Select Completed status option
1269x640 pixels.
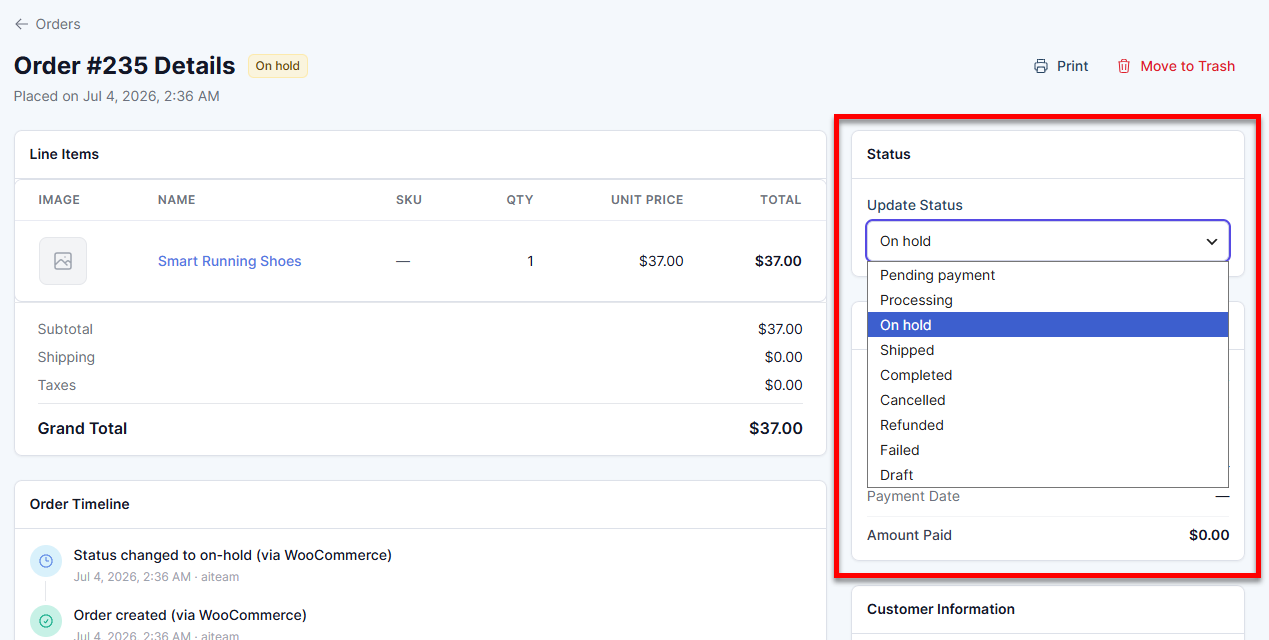(x=1048, y=375)
